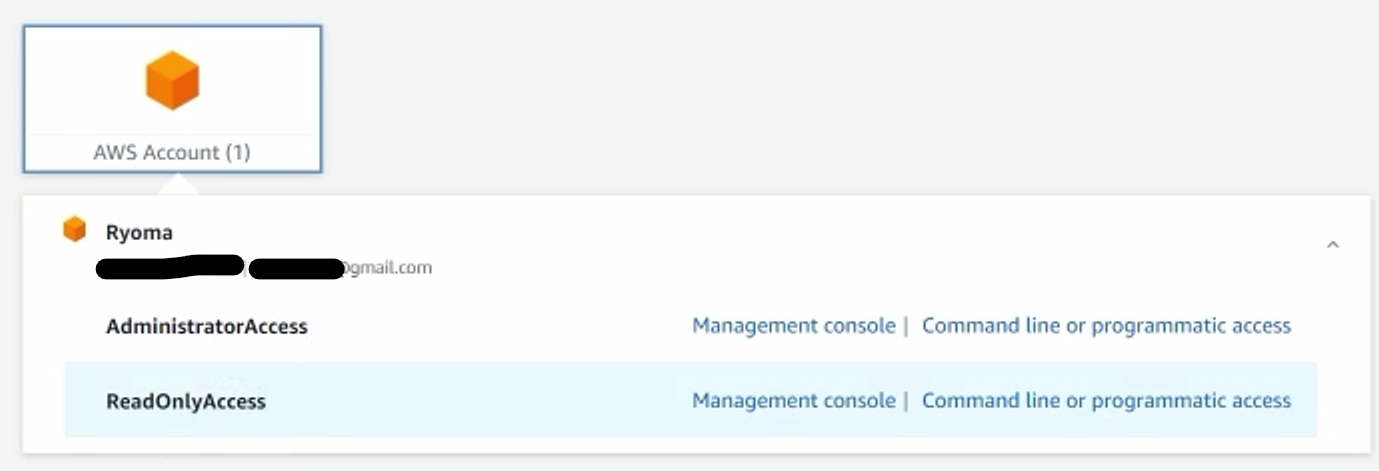Click the separator bar after ReadOnlyAccess Management console
Viewport: 1379px width, 471px height.
click(905, 401)
